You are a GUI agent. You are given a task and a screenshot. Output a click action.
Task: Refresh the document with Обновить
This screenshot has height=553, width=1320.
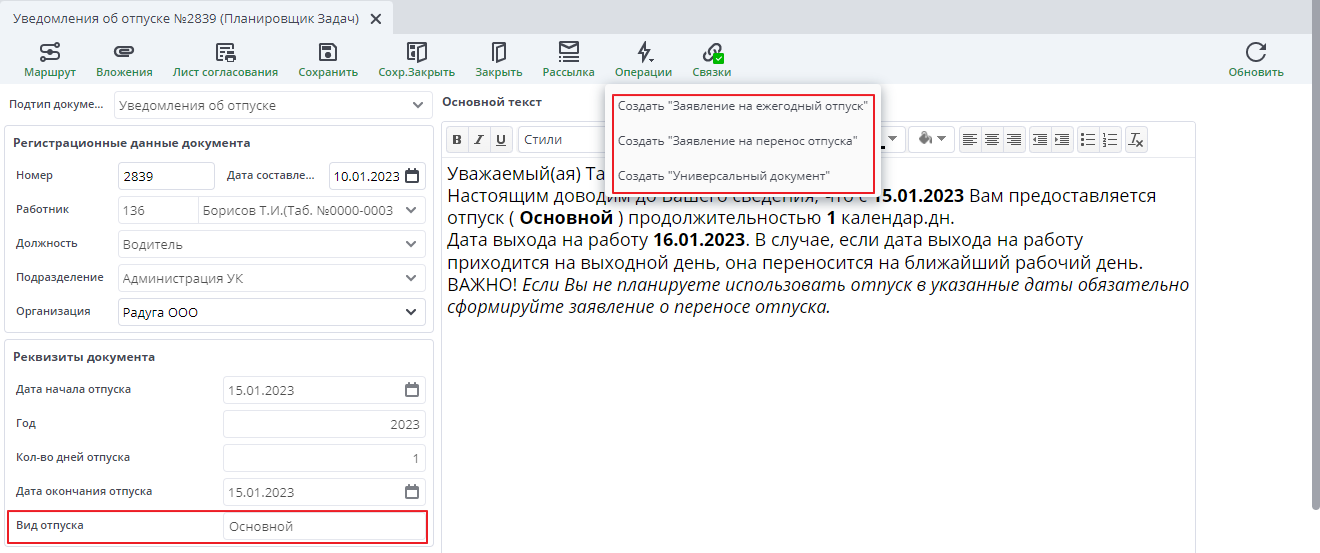(1256, 59)
